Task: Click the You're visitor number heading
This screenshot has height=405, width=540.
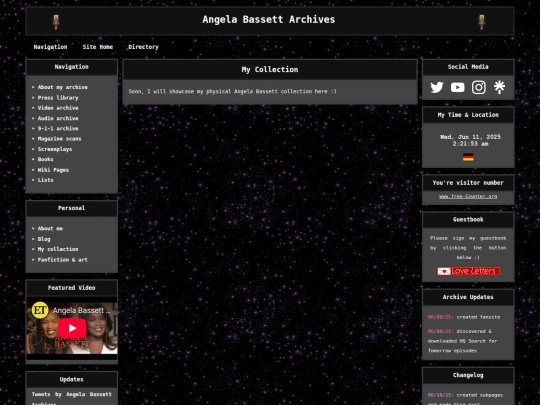Action: [x=468, y=183]
